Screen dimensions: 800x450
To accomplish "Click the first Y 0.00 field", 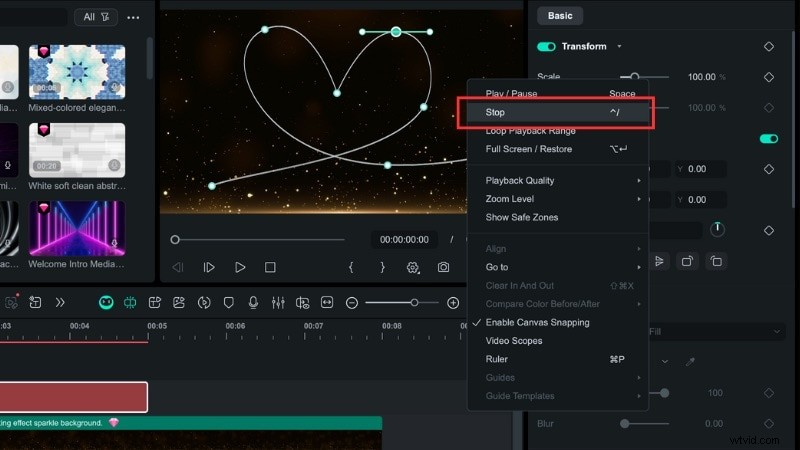I will tap(700, 169).
